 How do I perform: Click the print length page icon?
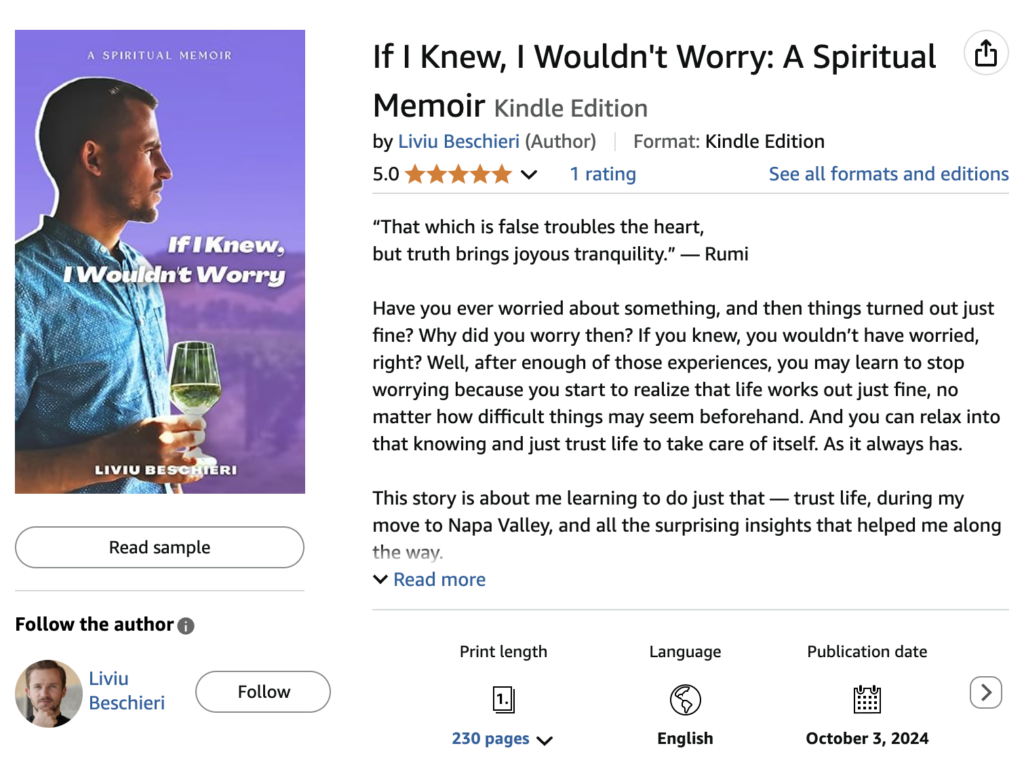(503, 699)
